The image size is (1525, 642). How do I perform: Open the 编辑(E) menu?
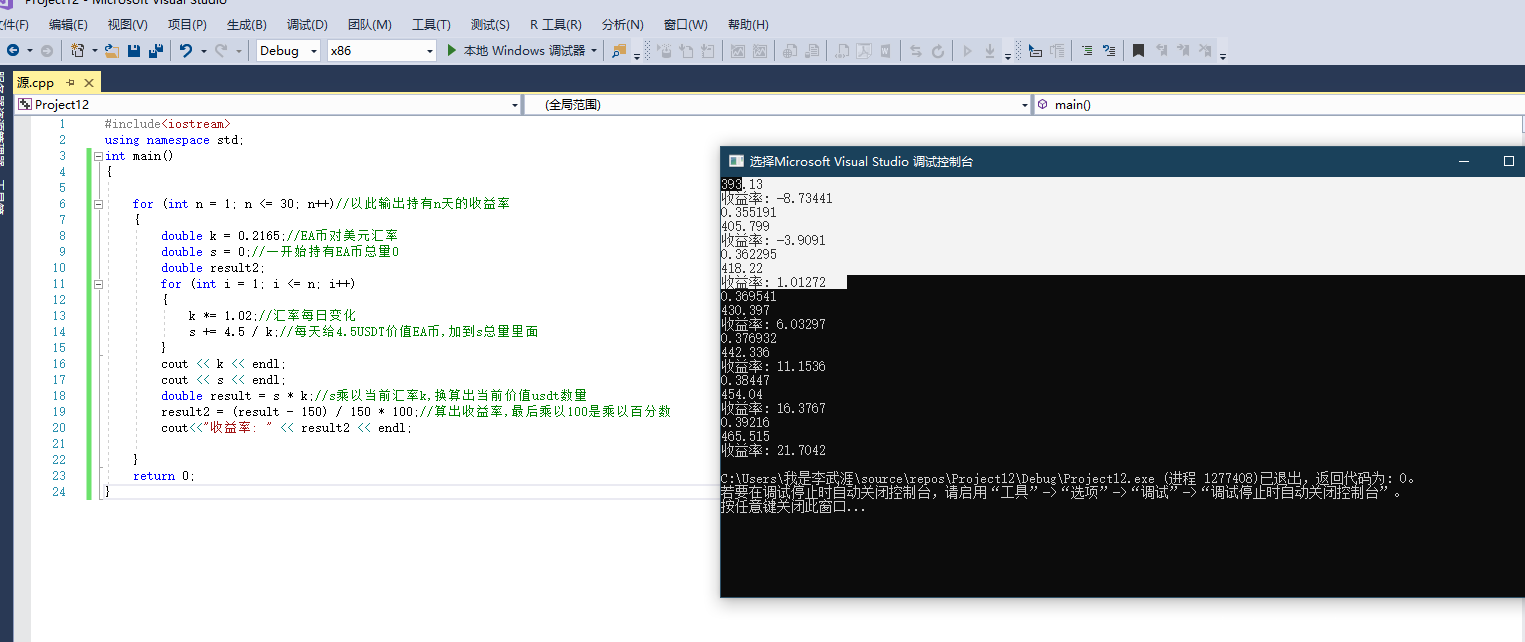click(x=68, y=24)
